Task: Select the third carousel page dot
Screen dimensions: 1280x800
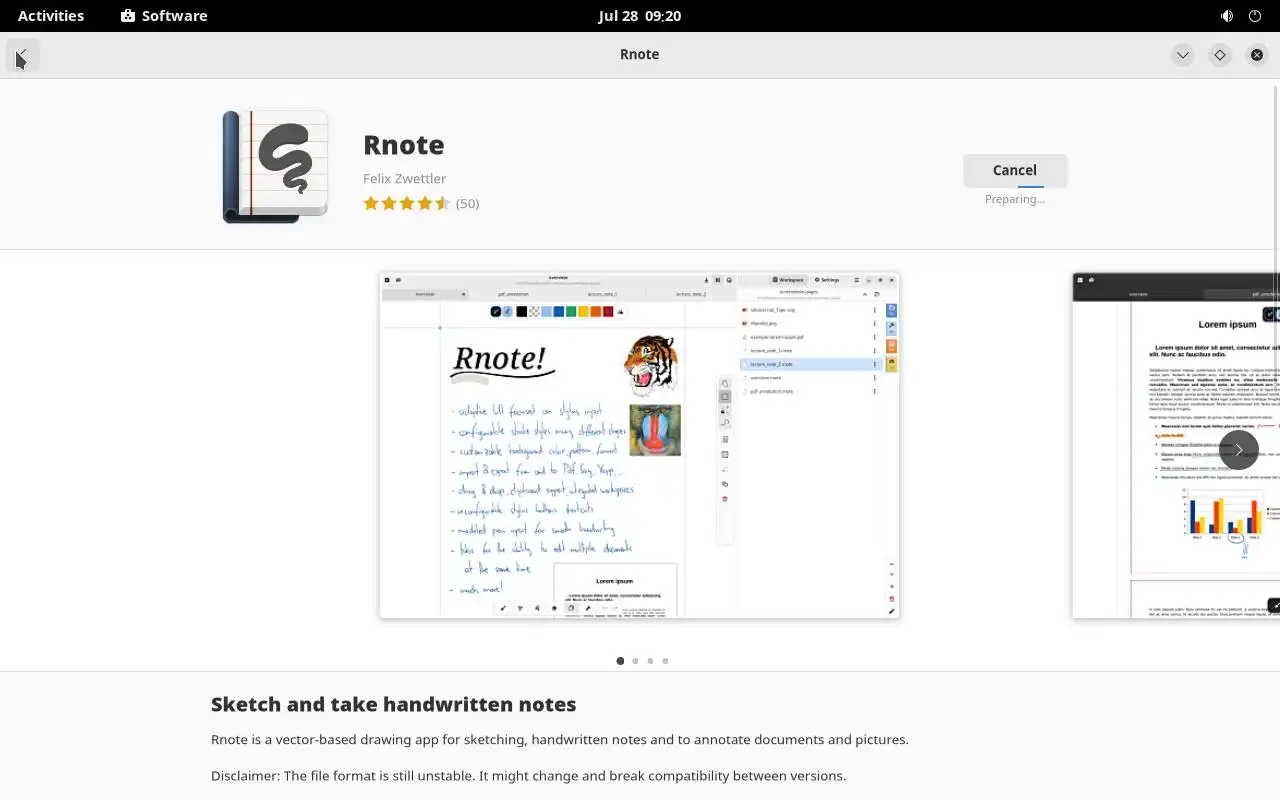Action: (650, 661)
